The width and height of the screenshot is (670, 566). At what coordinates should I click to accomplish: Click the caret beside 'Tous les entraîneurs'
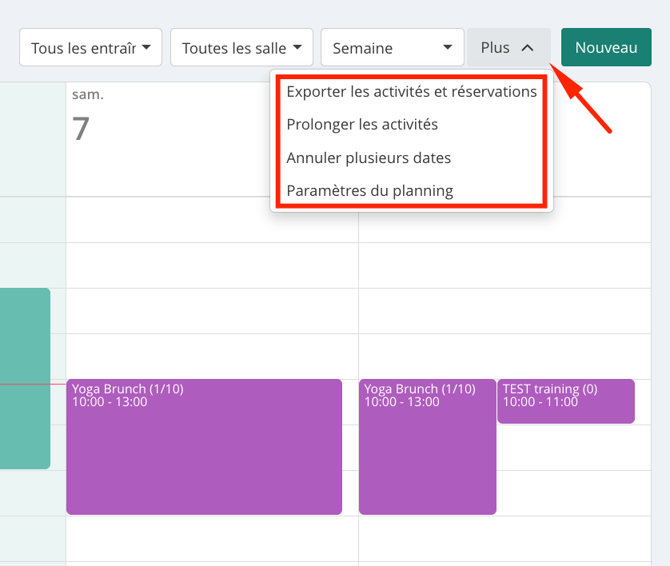[x=146, y=47]
